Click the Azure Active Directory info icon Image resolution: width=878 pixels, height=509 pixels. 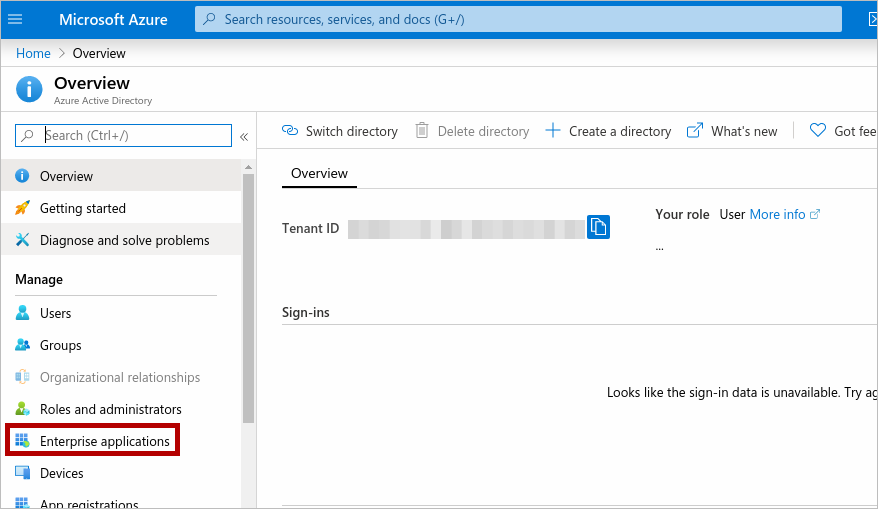(x=30, y=89)
